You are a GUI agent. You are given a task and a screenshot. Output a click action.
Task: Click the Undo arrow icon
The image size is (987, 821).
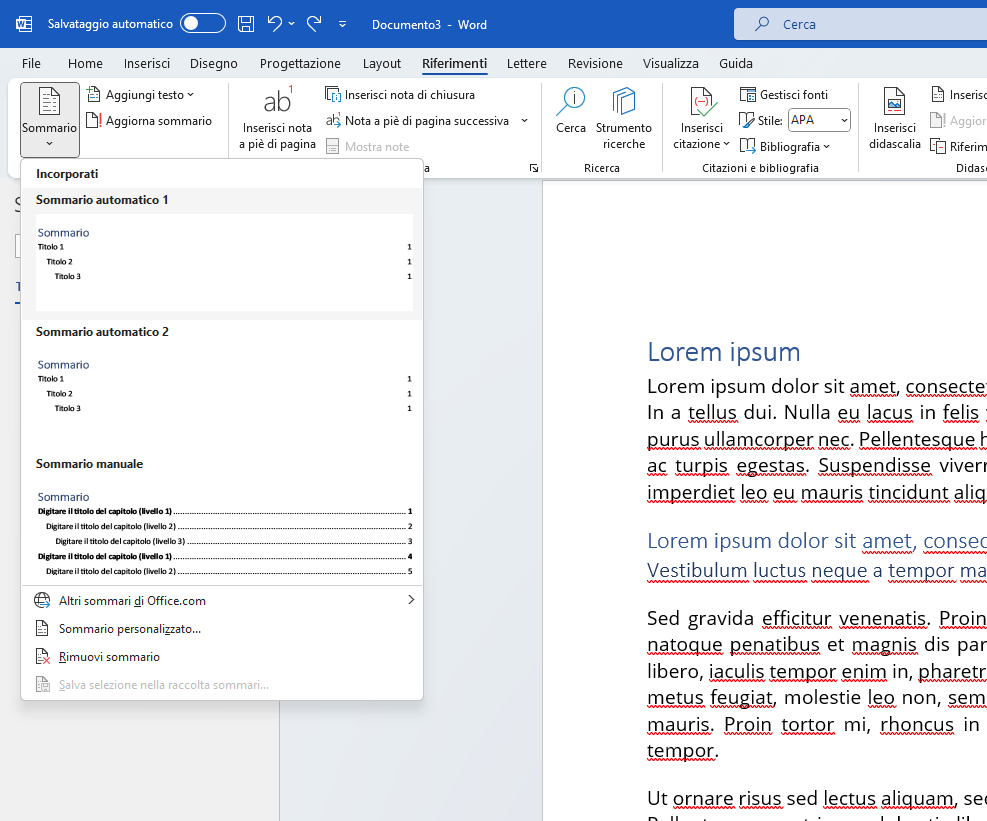274,23
